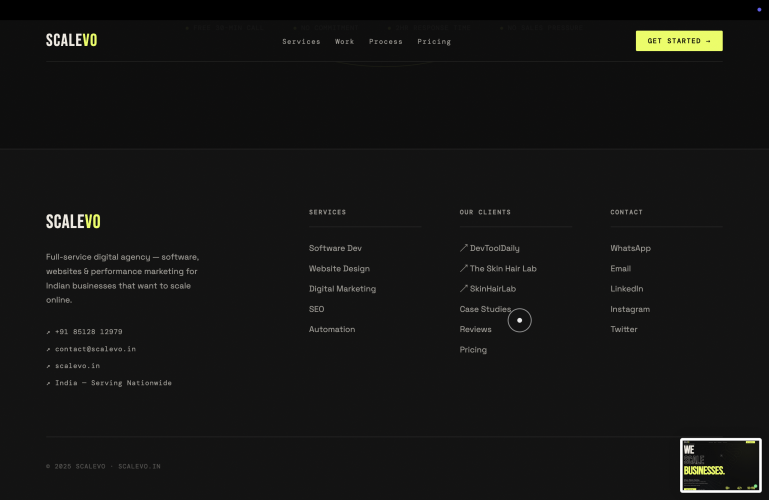Open the Instagram contact link
Image resolution: width=769 pixels, height=500 pixels.
(630, 309)
